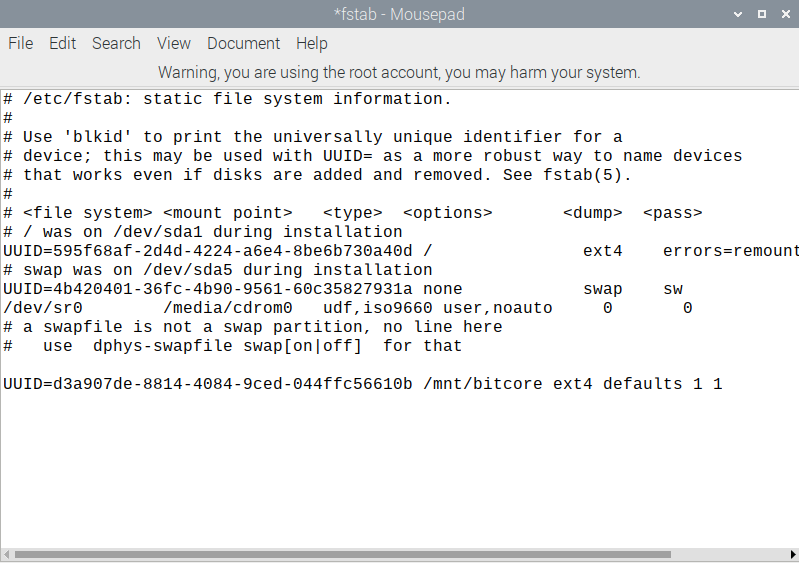The width and height of the screenshot is (799, 563).
Task: Maximize the Mousepad window
Action: click(x=762, y=14)
